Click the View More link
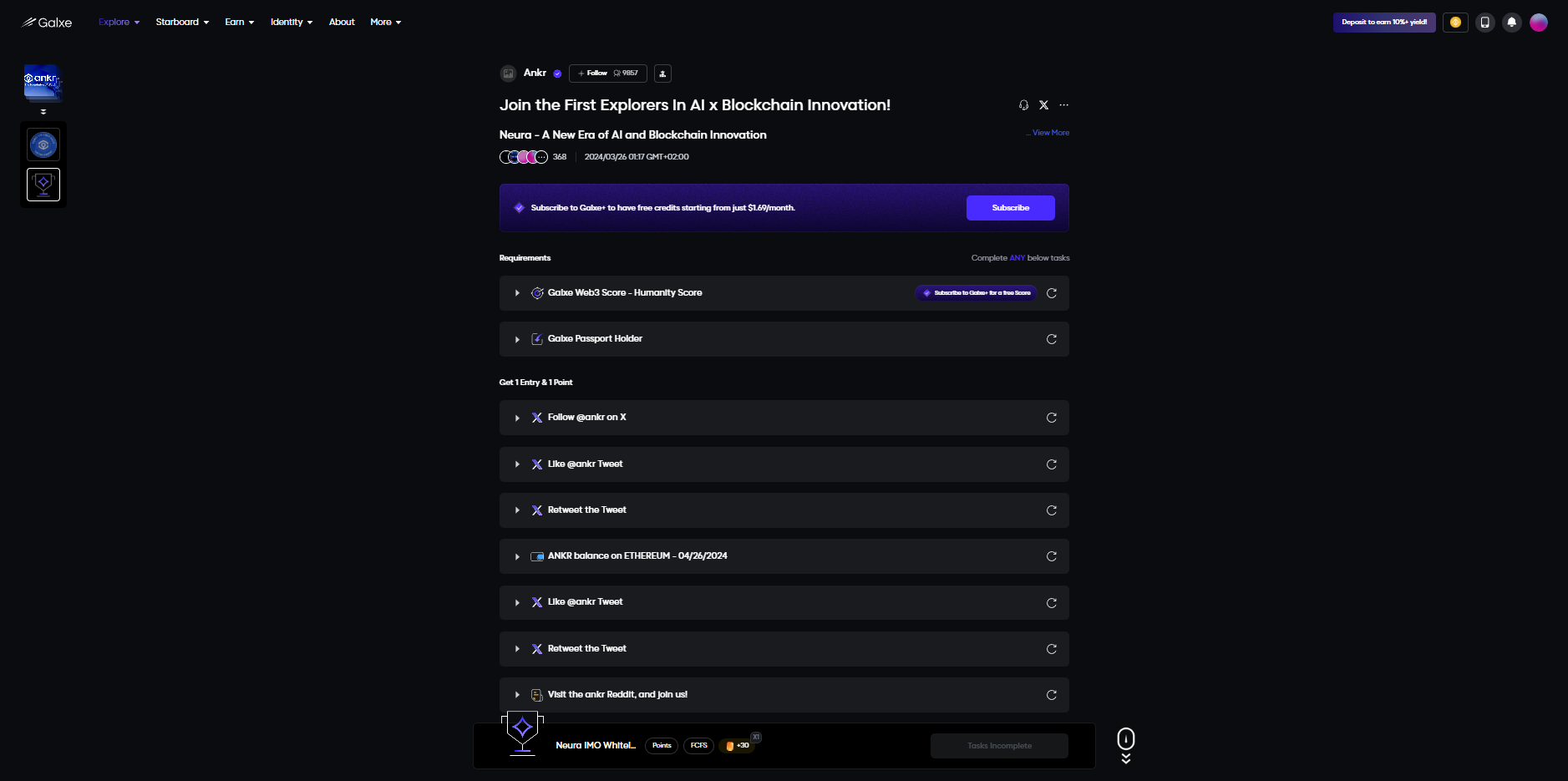The height and width of the screenshot is (781, 1568). pyautogui.click(x=1050, y=133)
